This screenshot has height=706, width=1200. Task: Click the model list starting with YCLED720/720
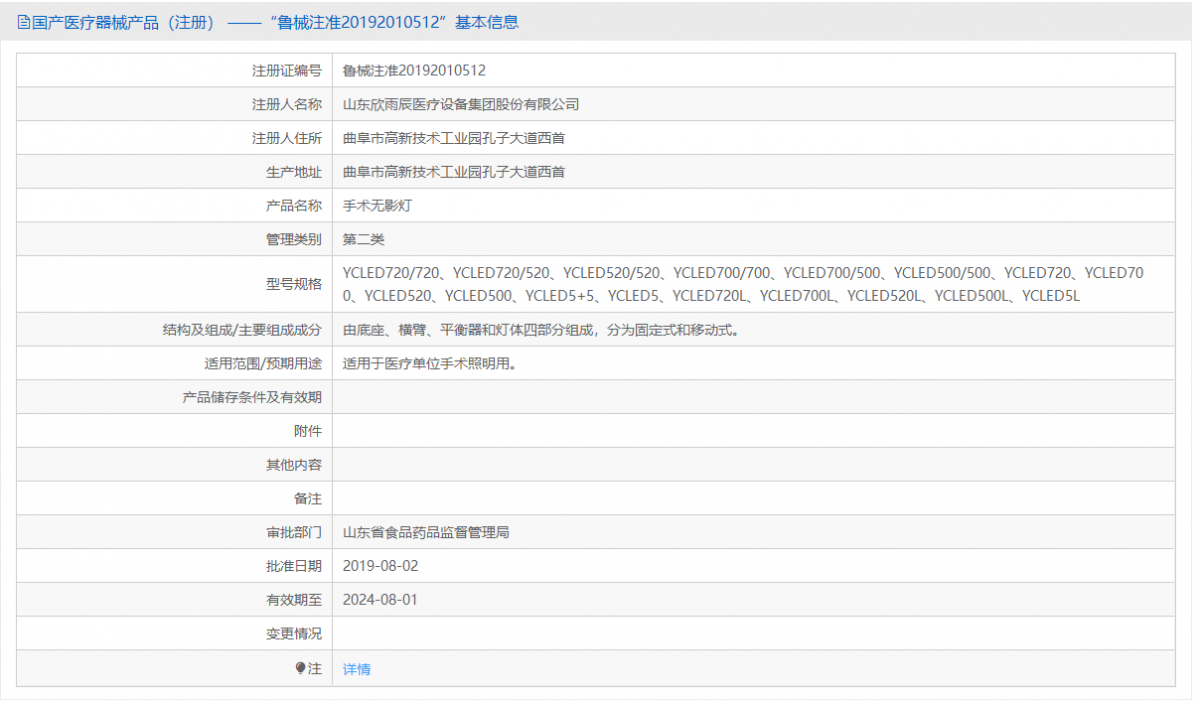tap(743, 284)
